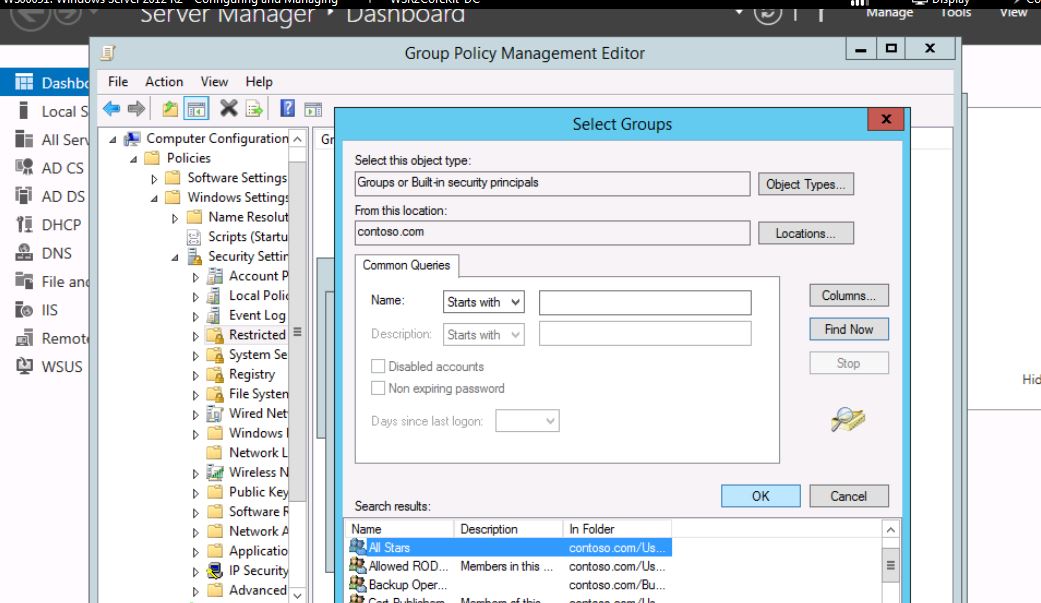Click the Server Manager refresh icon
The width and height of the screenshot is (1041, 603).
767,13
